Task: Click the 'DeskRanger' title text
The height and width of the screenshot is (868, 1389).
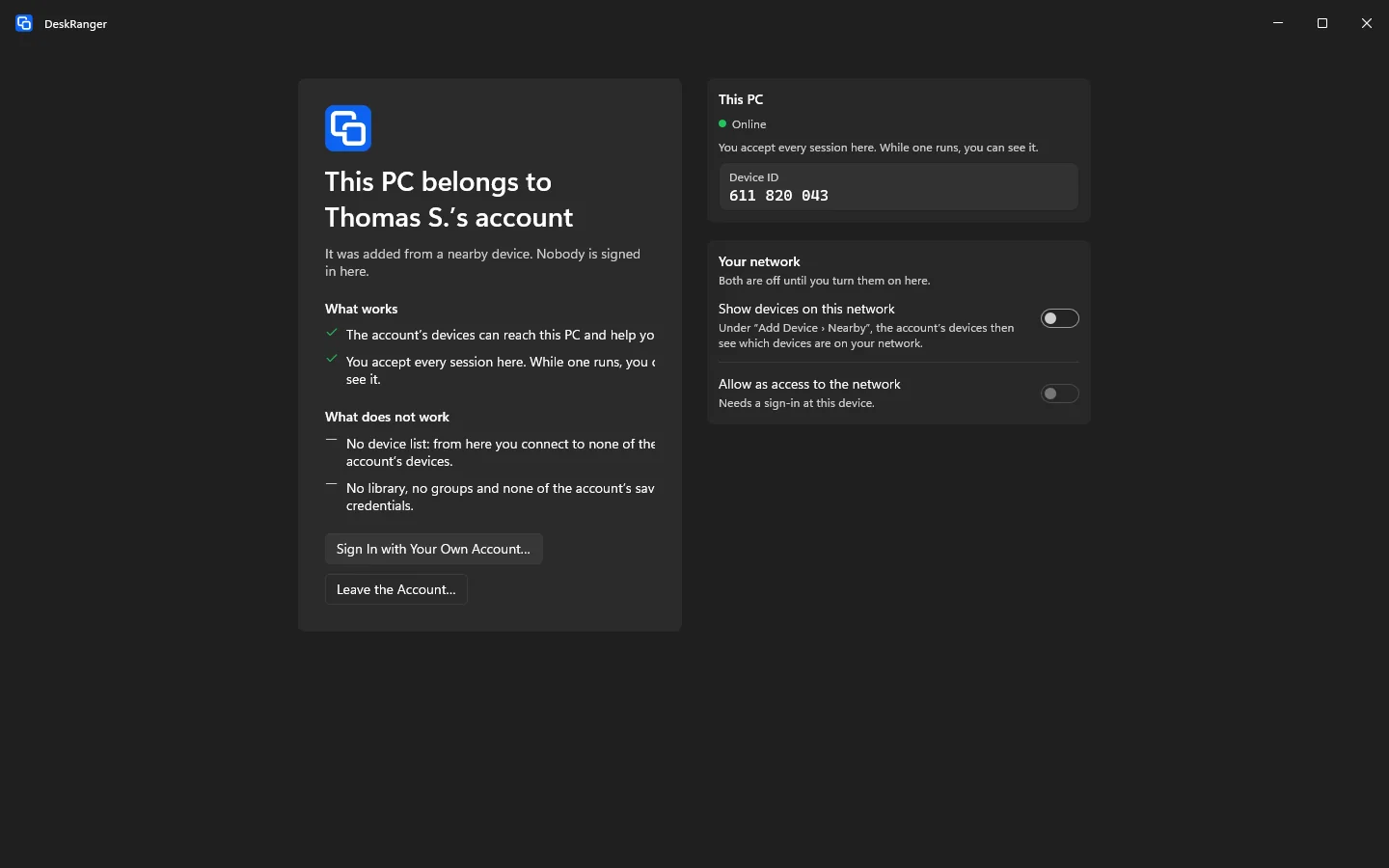Action: pyautogui.click(x=75, y=24)
